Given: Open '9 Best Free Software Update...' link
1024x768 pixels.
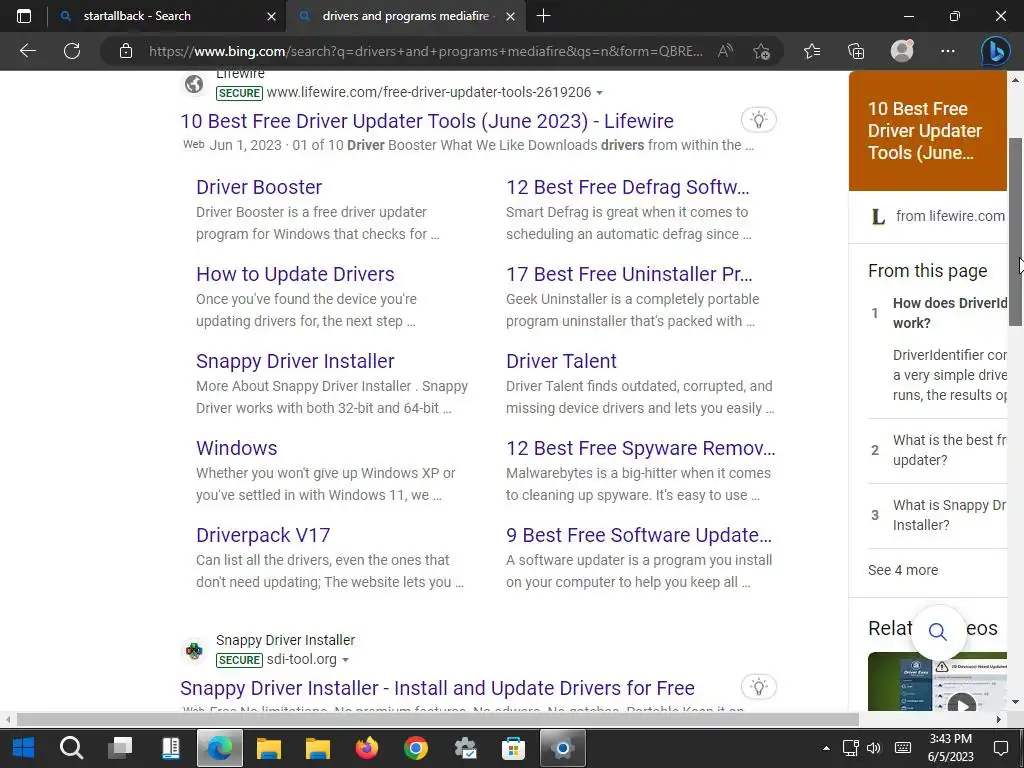Looking at the screenshot, I should (x=639, y=534).
